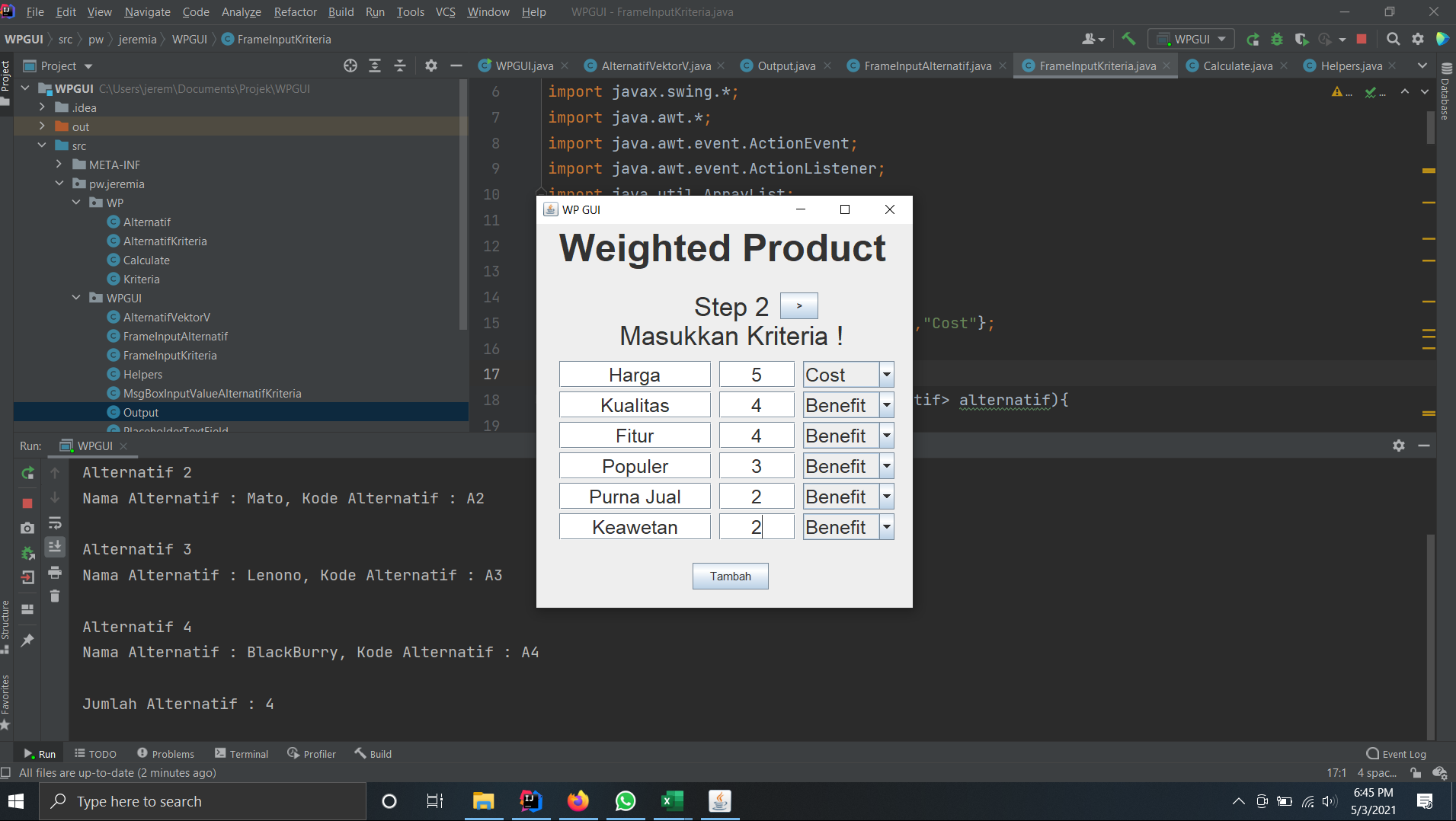Click the Rerun icon in top toolbar
Screen dimensions: 1456x821
pyautogui.click(x=1253, y=39)
